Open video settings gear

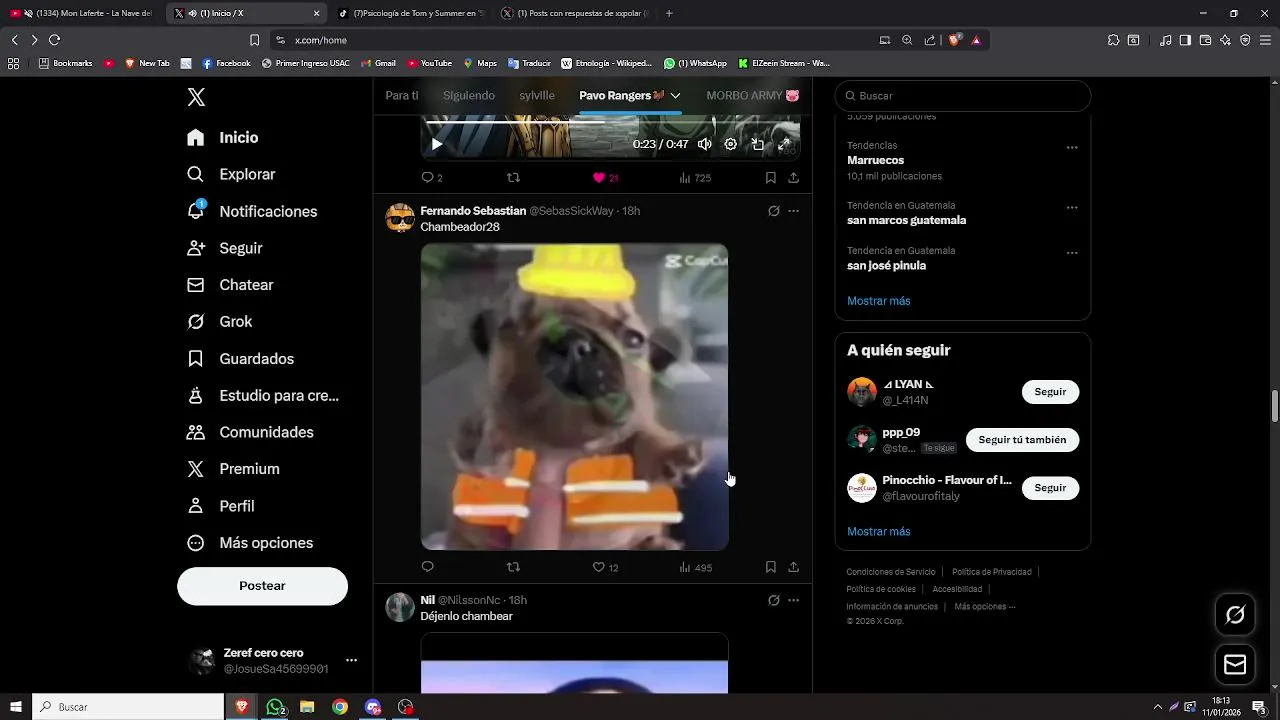[731, 144]
